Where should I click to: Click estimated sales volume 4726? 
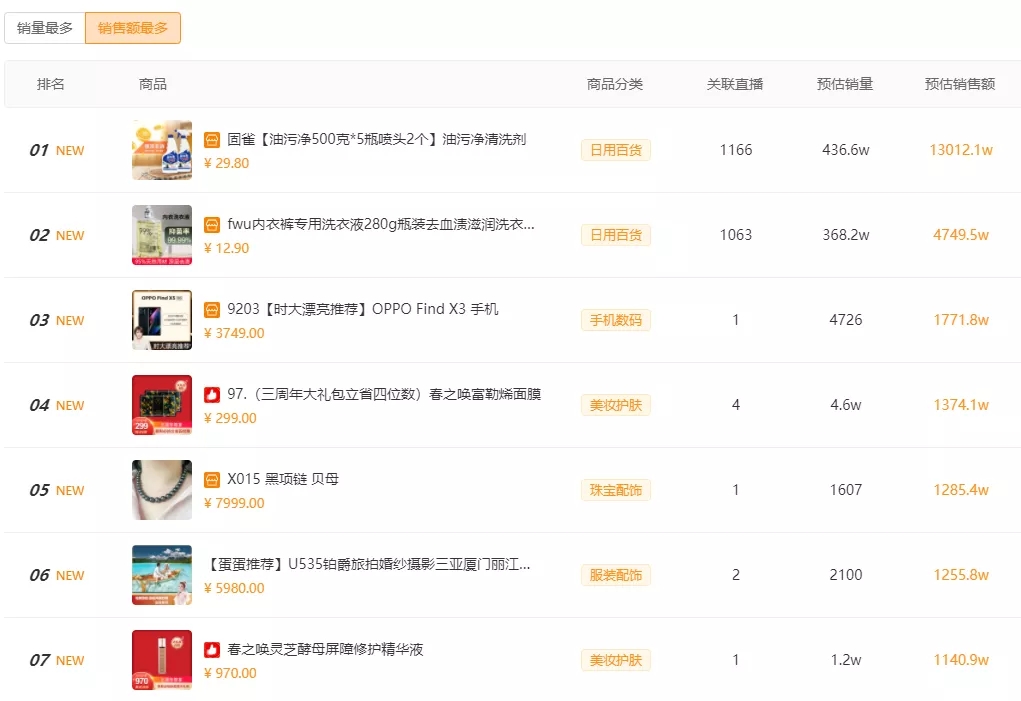[x=846, y=320]
